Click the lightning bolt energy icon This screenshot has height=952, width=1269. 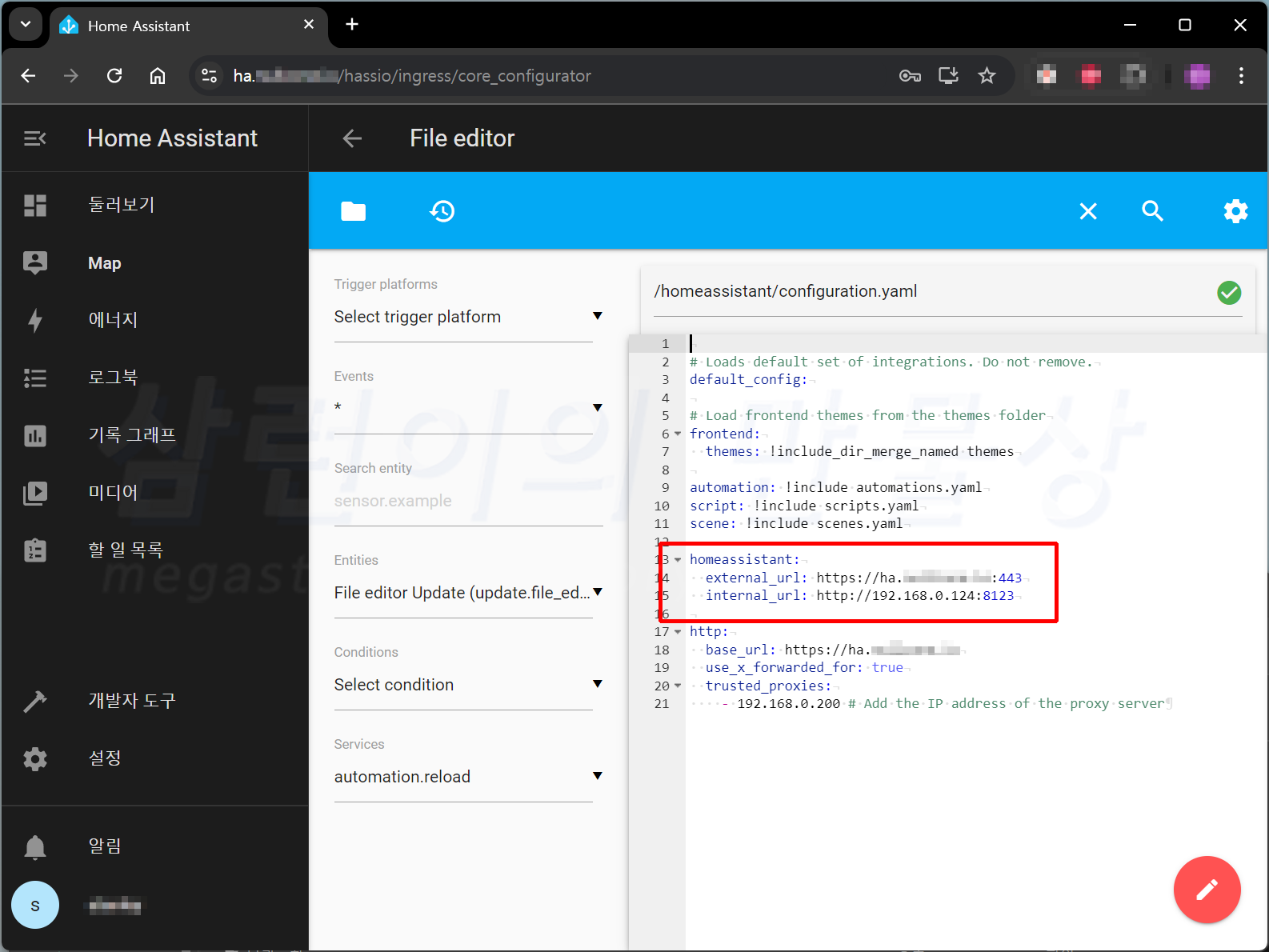(x=35, y=320)
